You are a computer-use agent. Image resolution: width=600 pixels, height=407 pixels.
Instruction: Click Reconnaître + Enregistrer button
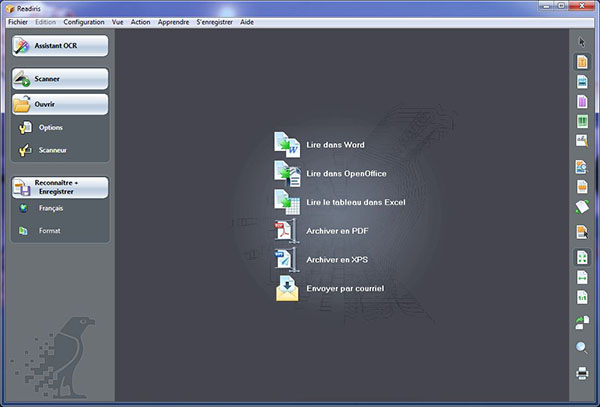point(59,187)
